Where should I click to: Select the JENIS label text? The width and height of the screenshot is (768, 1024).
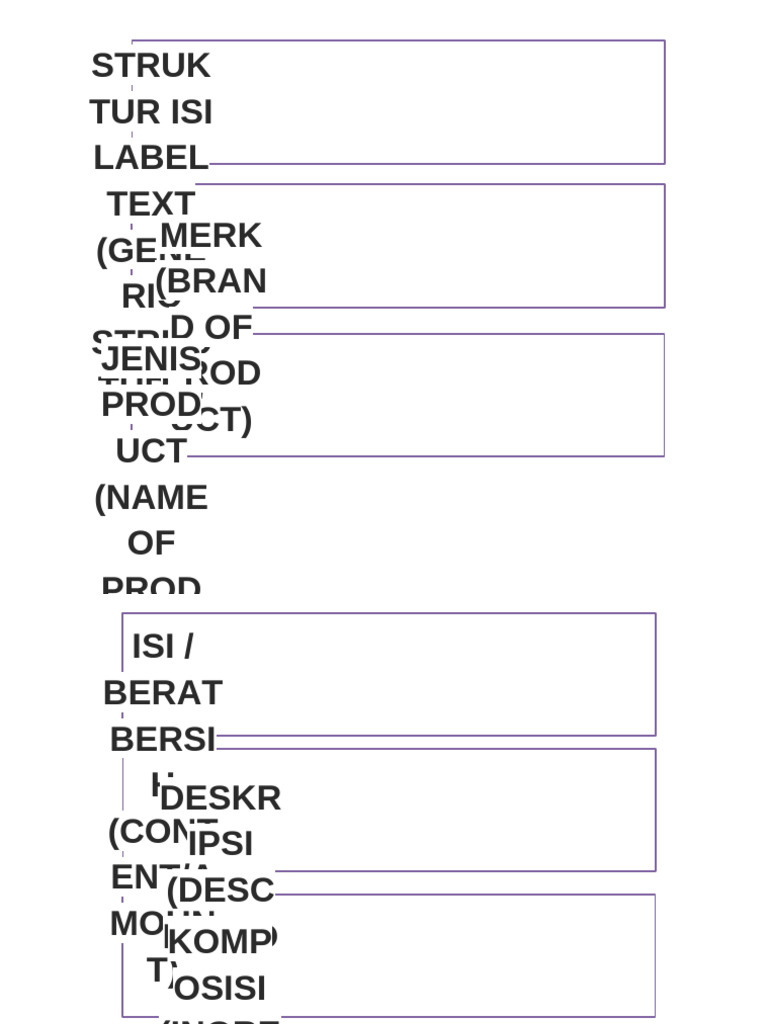[x=151, y=359]
